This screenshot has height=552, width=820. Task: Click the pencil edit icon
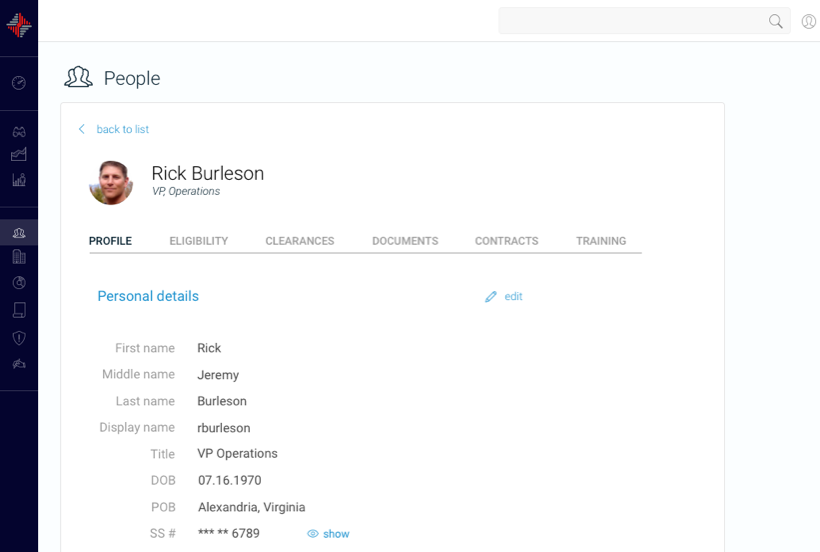pos(491,297)
